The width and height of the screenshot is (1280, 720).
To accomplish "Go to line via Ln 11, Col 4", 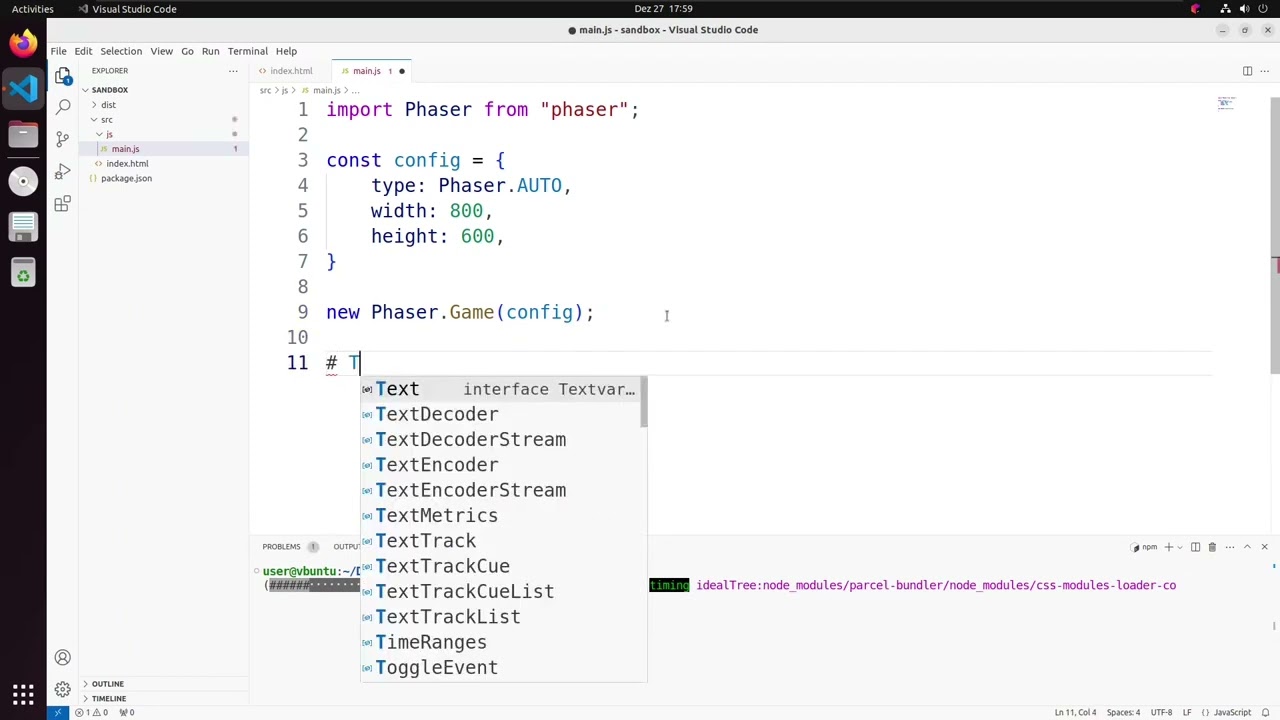I will point(1075,712).
